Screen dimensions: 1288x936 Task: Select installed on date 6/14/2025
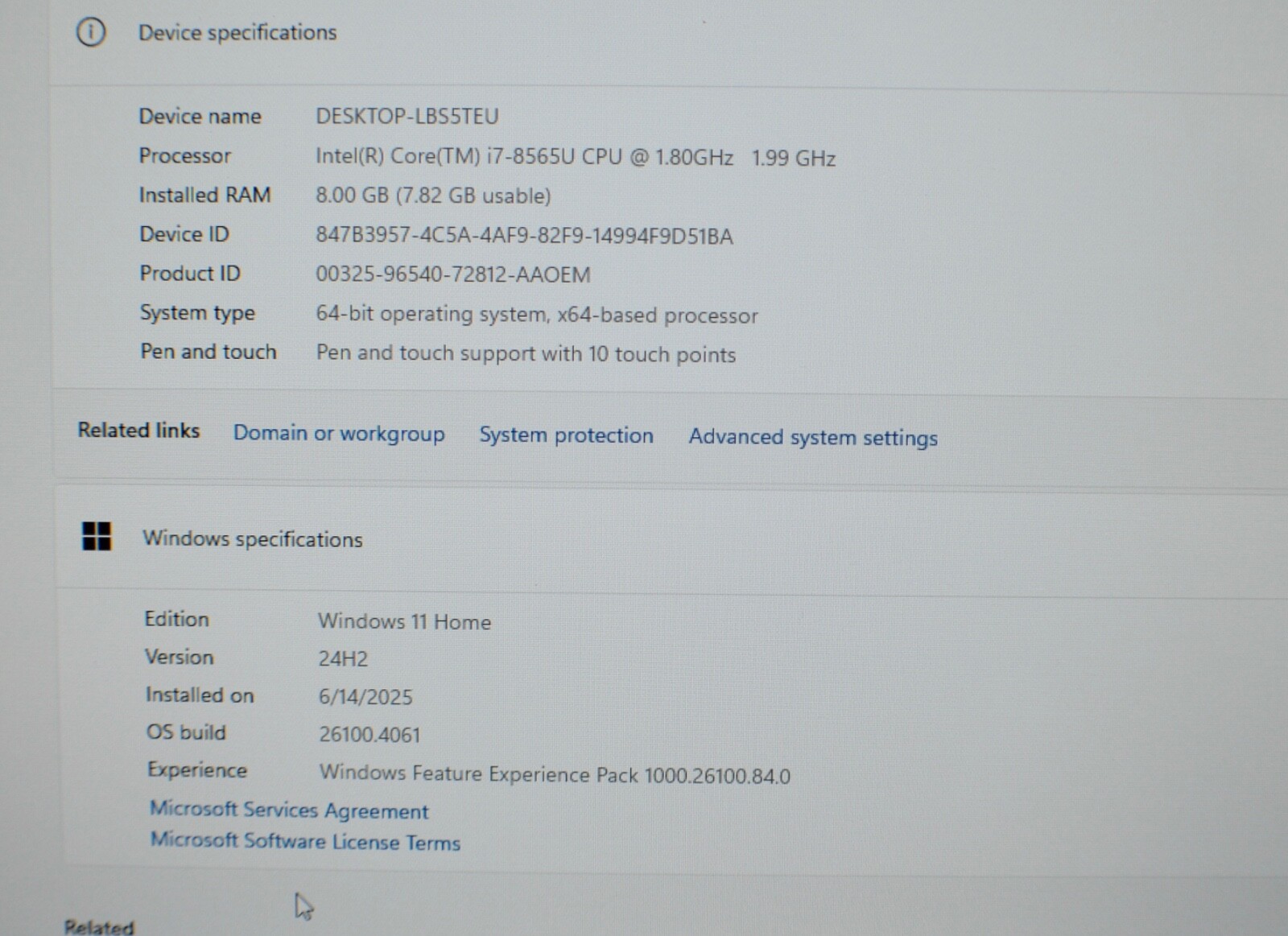(365, 697)
